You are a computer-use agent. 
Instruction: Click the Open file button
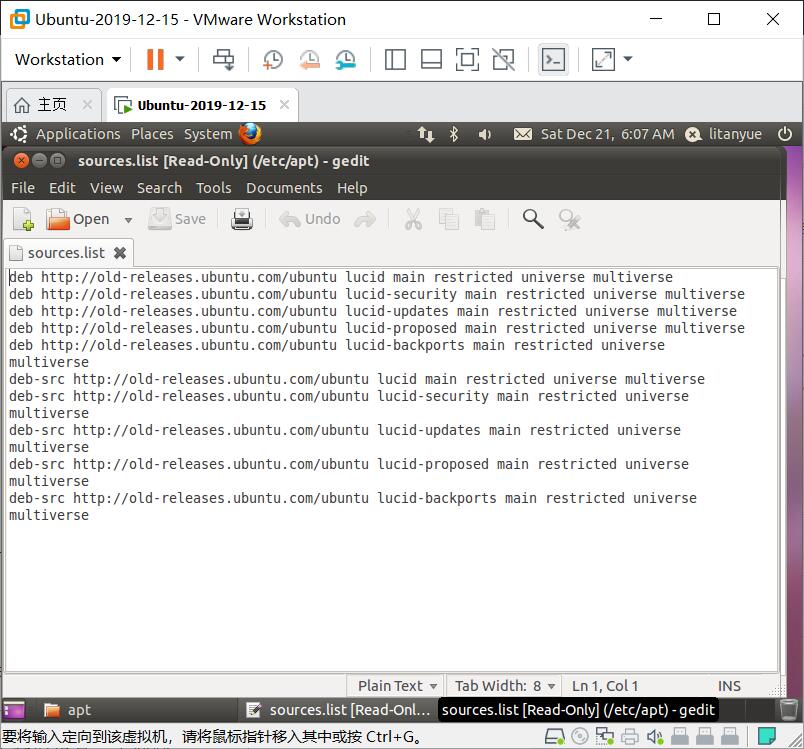pos(78,219)
